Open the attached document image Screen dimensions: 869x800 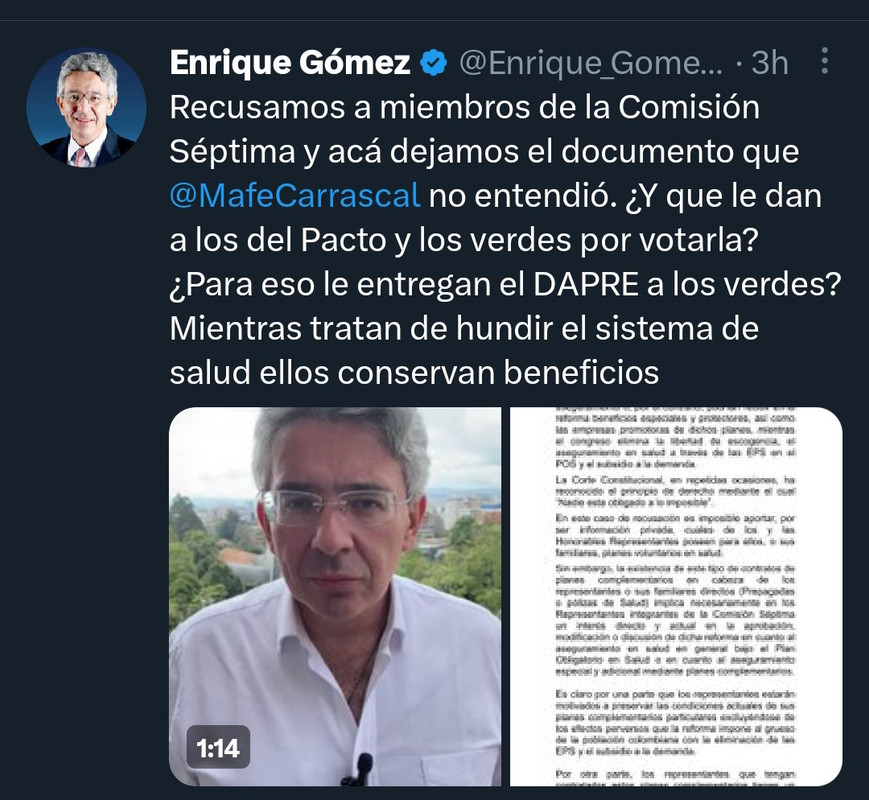pyautogui.click(x=676, y=597)
